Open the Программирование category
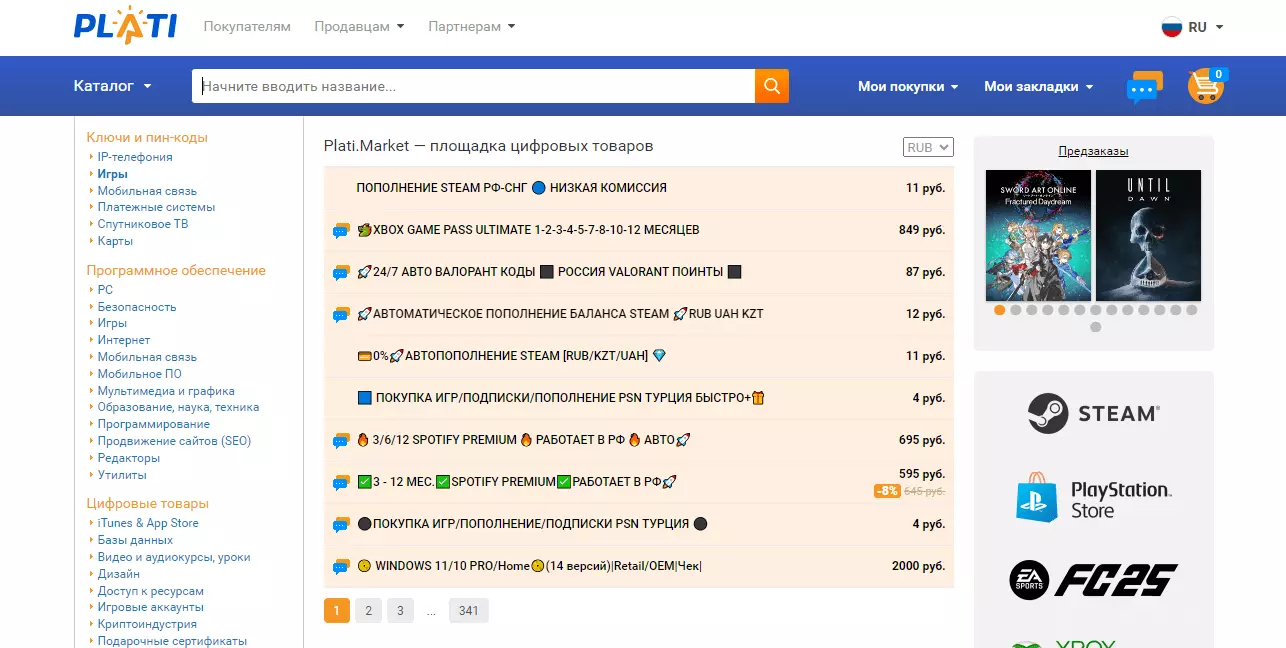The height and width of the screenshot is (648, 1286). (154, 424)
